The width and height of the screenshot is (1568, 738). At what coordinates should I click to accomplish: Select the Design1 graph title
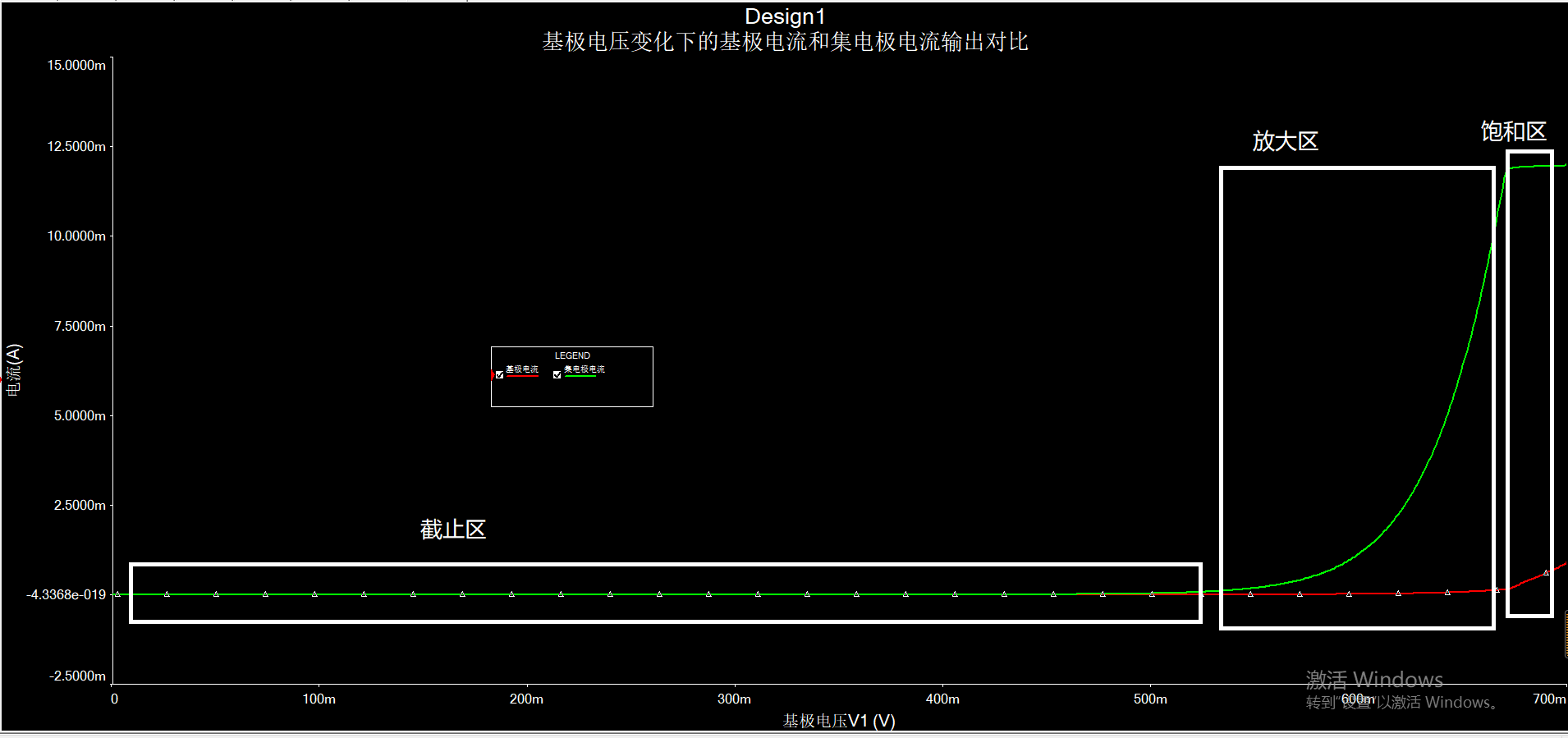[x=784, y=16]
